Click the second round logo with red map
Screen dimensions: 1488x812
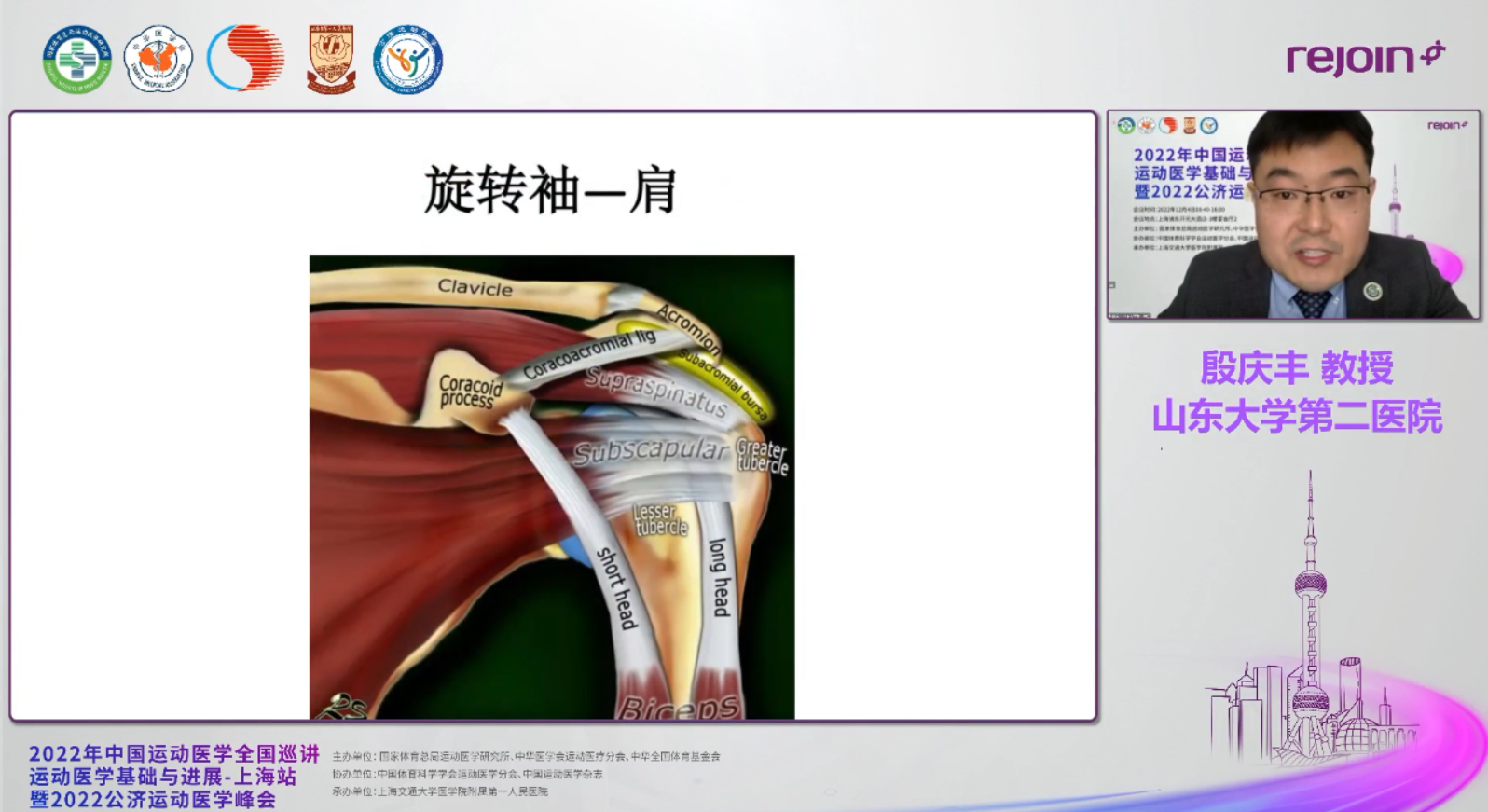point(158,60)
